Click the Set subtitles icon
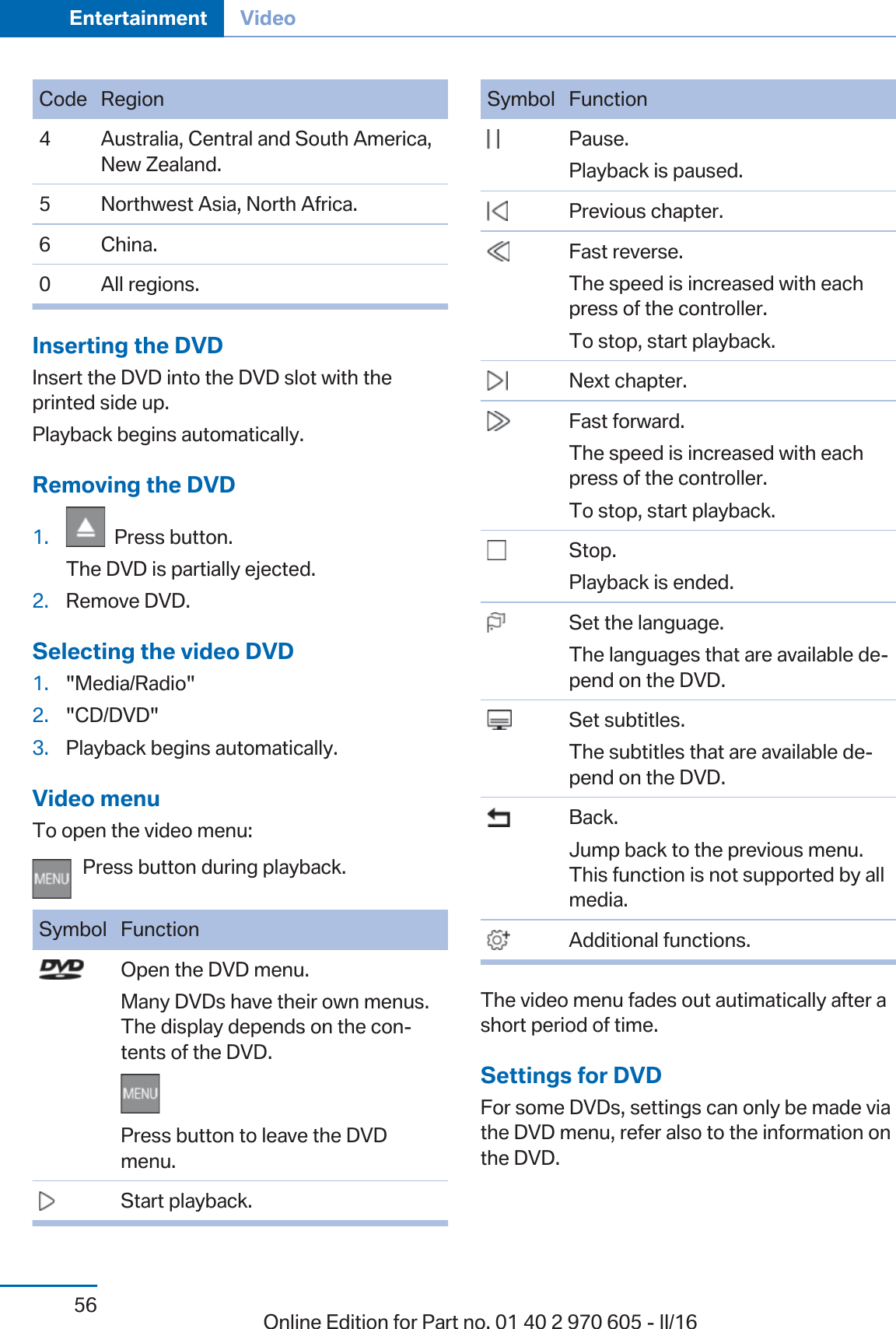This screenshot has width=896, height=1329. (x=499, y=720)
